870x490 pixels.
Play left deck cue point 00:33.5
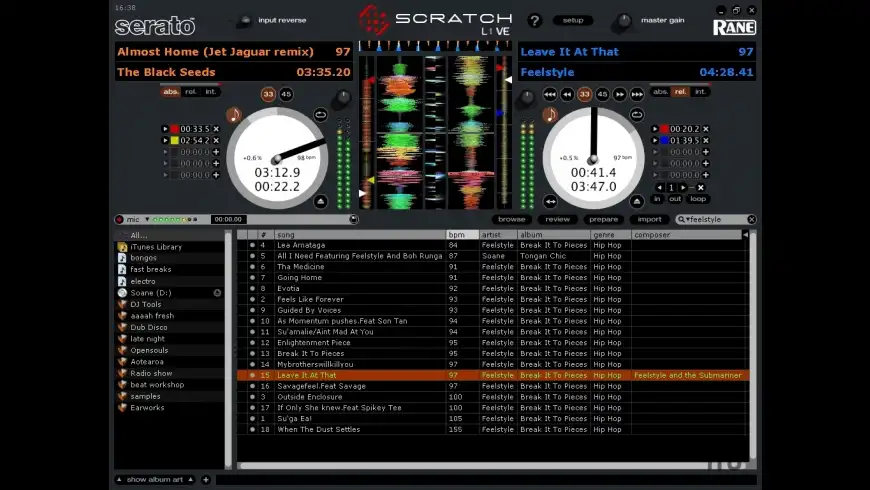[165, 129]
